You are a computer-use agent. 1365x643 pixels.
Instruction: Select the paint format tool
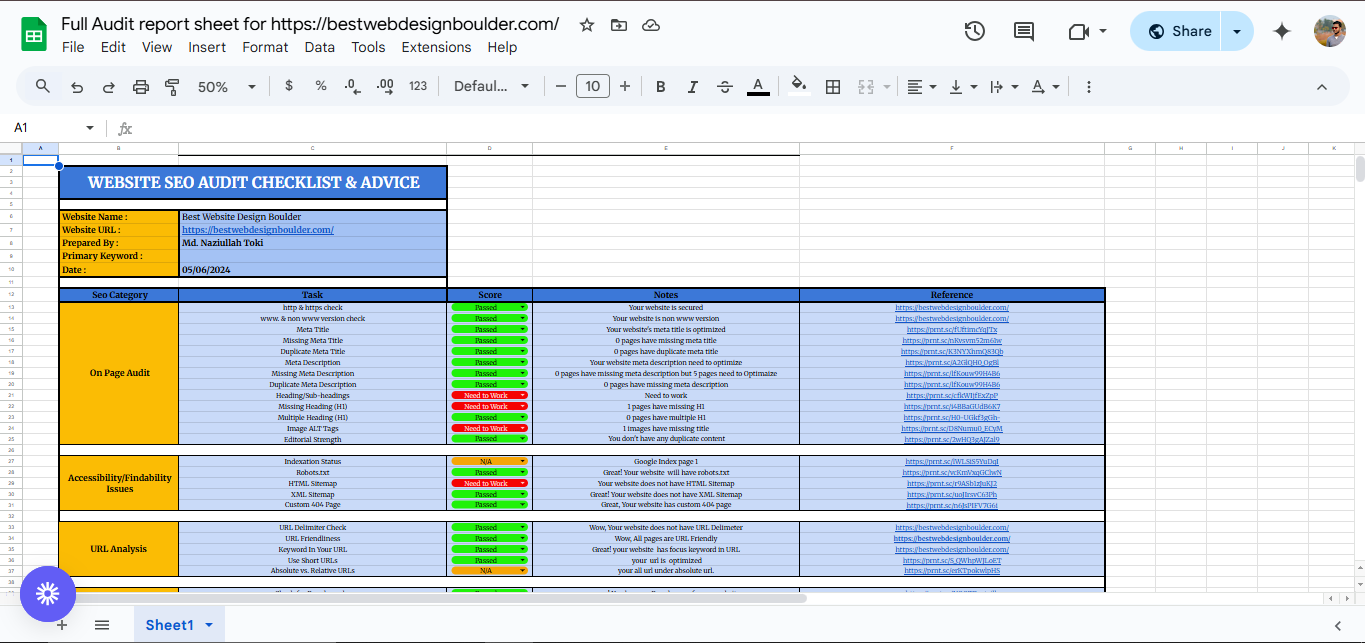point(171,87)
